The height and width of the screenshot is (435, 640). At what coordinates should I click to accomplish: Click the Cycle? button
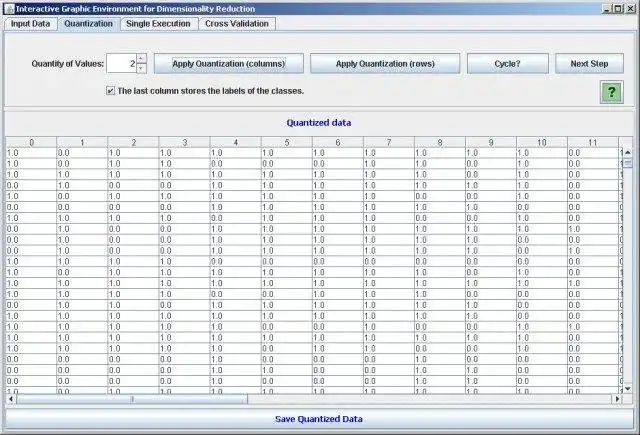pos(507,64)
